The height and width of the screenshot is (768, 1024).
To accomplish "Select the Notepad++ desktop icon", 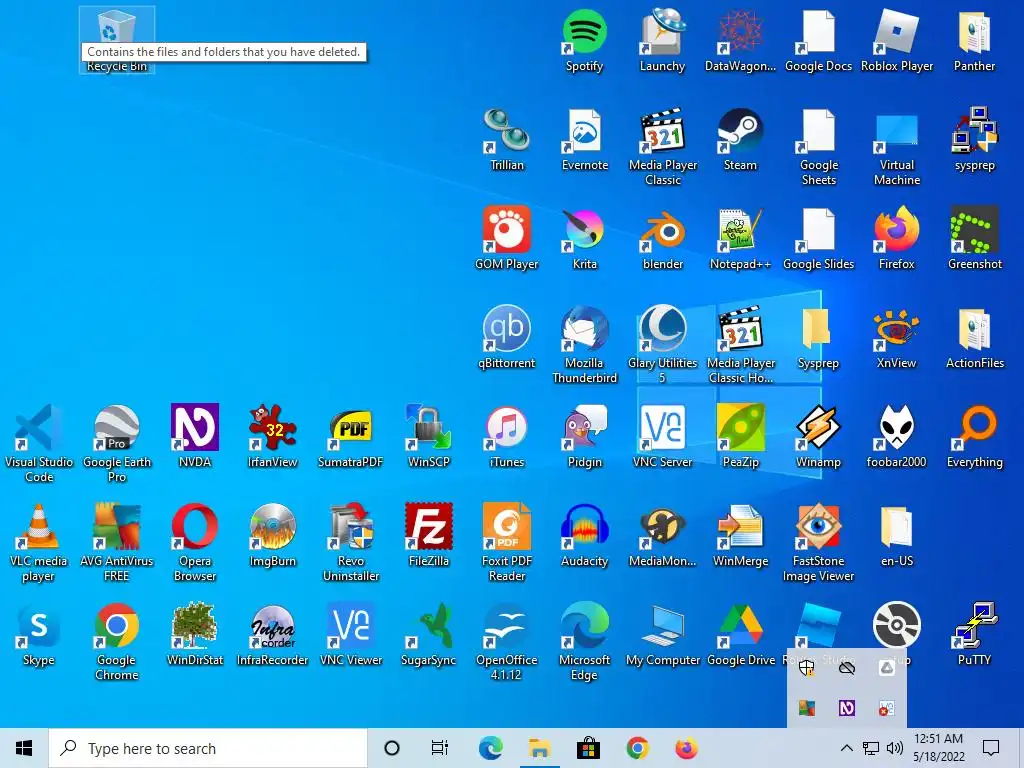I will coord(740,239).
